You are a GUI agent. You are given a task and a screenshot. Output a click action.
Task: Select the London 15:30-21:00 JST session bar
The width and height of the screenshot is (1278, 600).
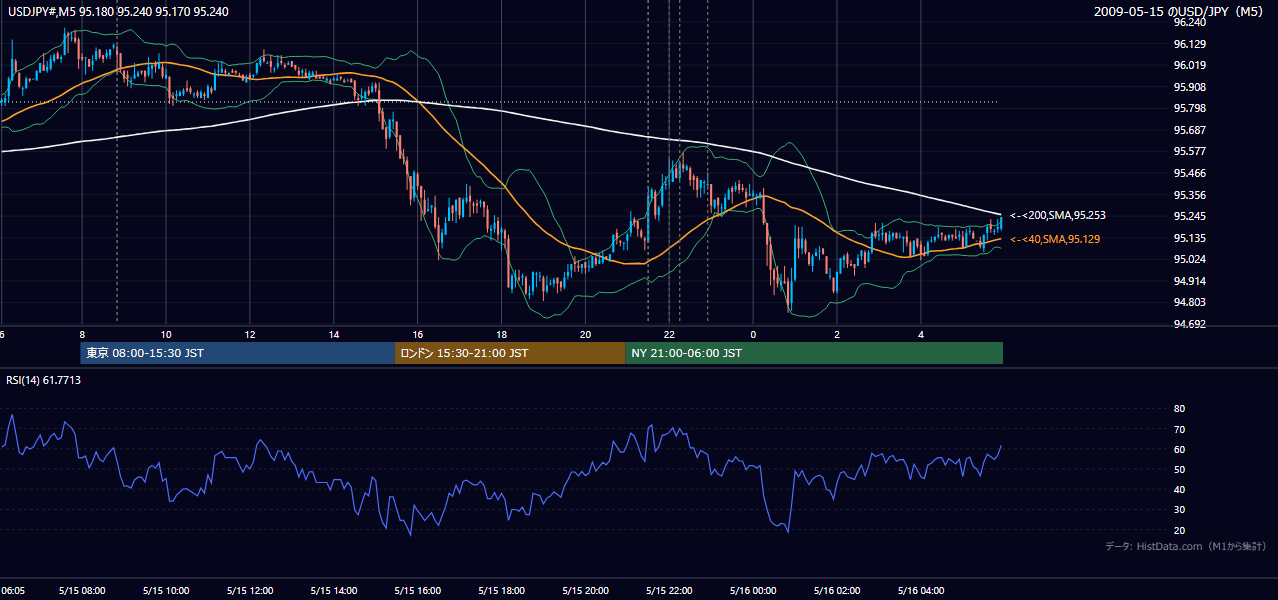(x=510, y=353)
